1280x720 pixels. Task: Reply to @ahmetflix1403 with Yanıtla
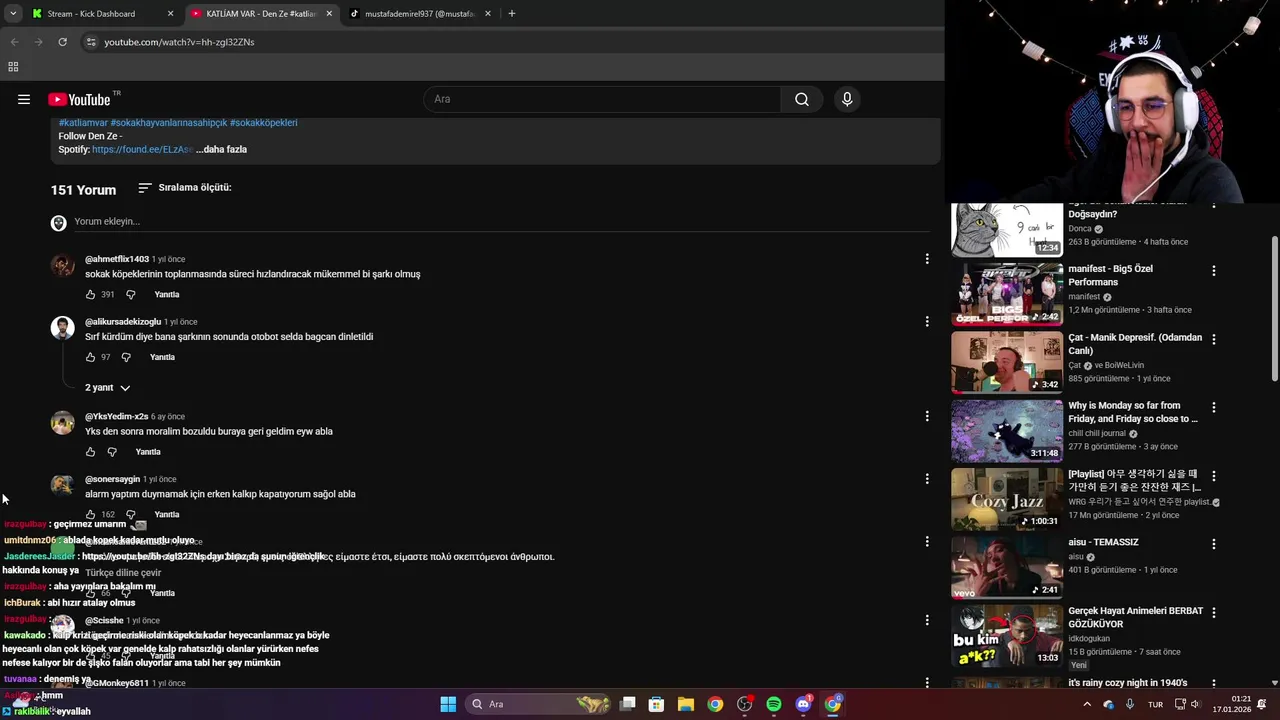click(167, 294)
